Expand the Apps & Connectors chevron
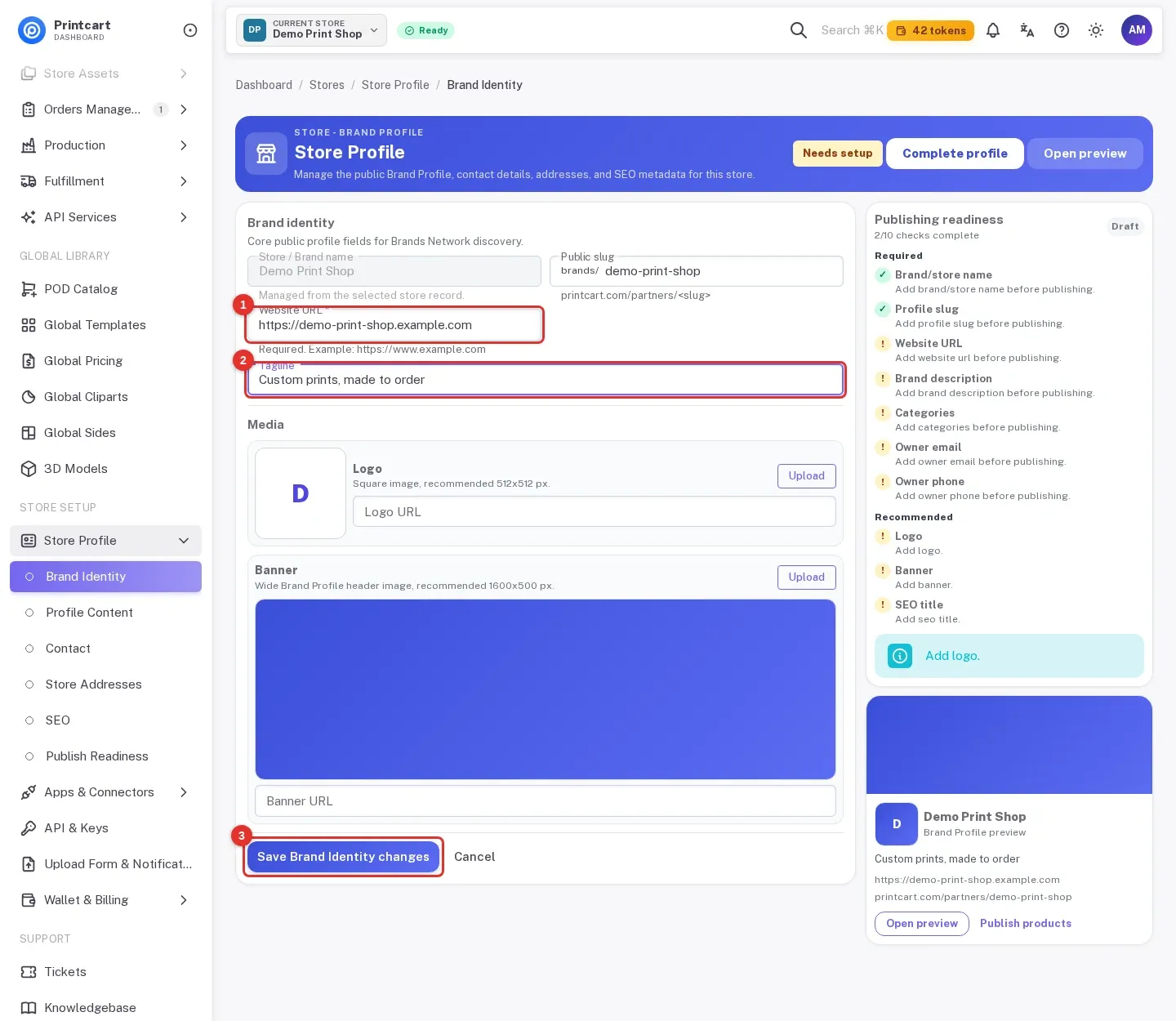1176x1021 pixels. [184, 792]
